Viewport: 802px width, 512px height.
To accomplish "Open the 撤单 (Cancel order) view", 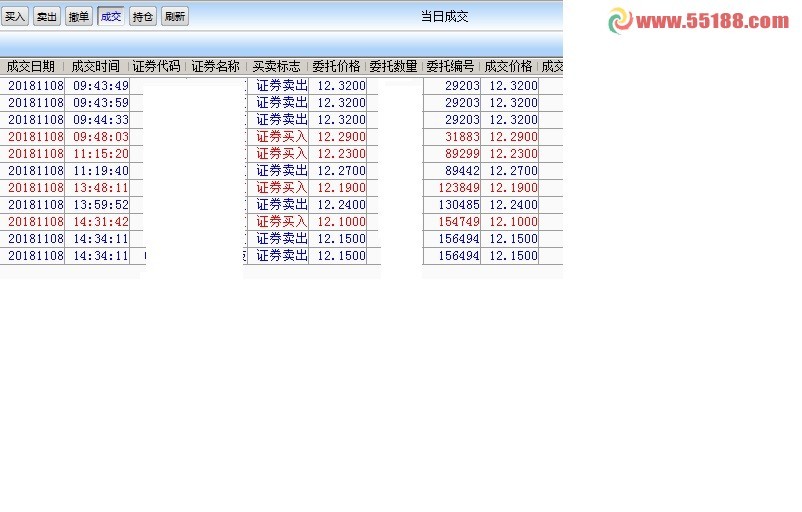I will pos(79,16).
